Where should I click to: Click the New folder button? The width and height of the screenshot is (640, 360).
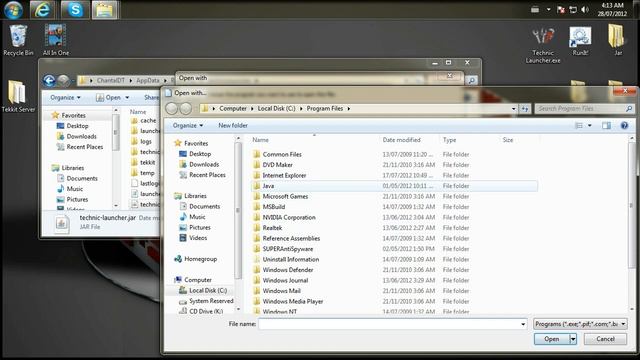[x=233, y=125]
